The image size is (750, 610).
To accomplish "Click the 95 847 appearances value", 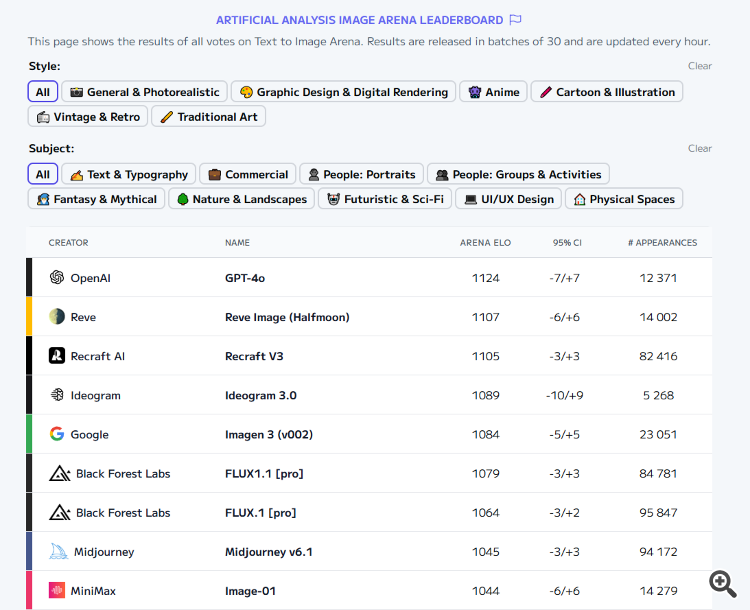I will (x=658, y=513).
